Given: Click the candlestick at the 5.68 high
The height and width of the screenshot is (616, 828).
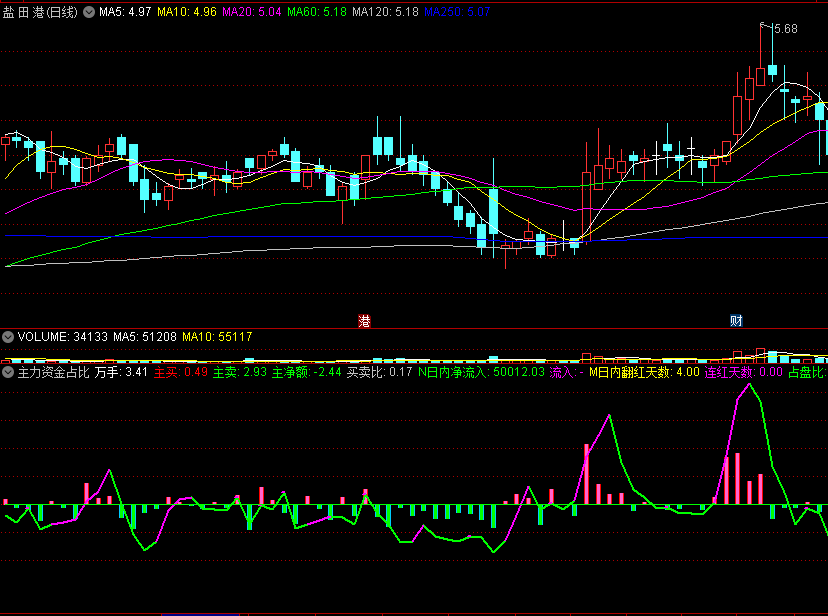Looking at the screenshot, I should coord(761,77).
